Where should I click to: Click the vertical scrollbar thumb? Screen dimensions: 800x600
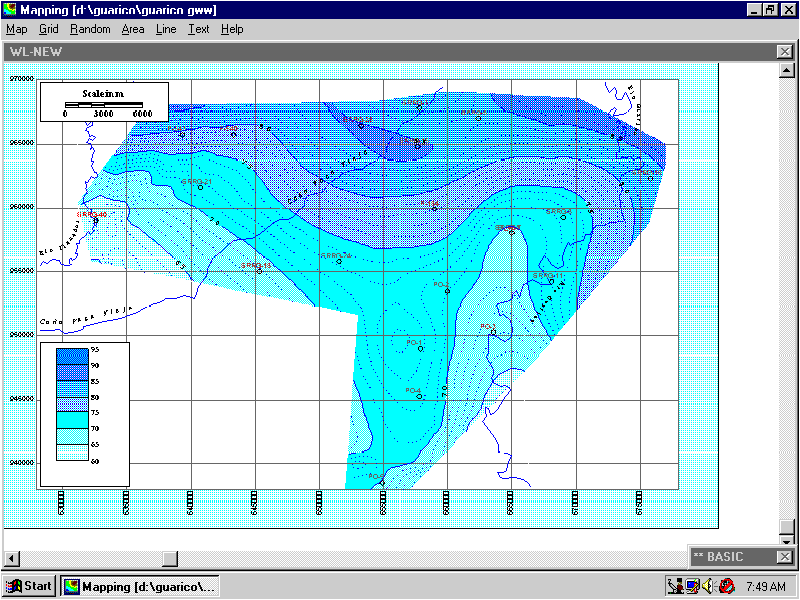[x=787, y=526]
